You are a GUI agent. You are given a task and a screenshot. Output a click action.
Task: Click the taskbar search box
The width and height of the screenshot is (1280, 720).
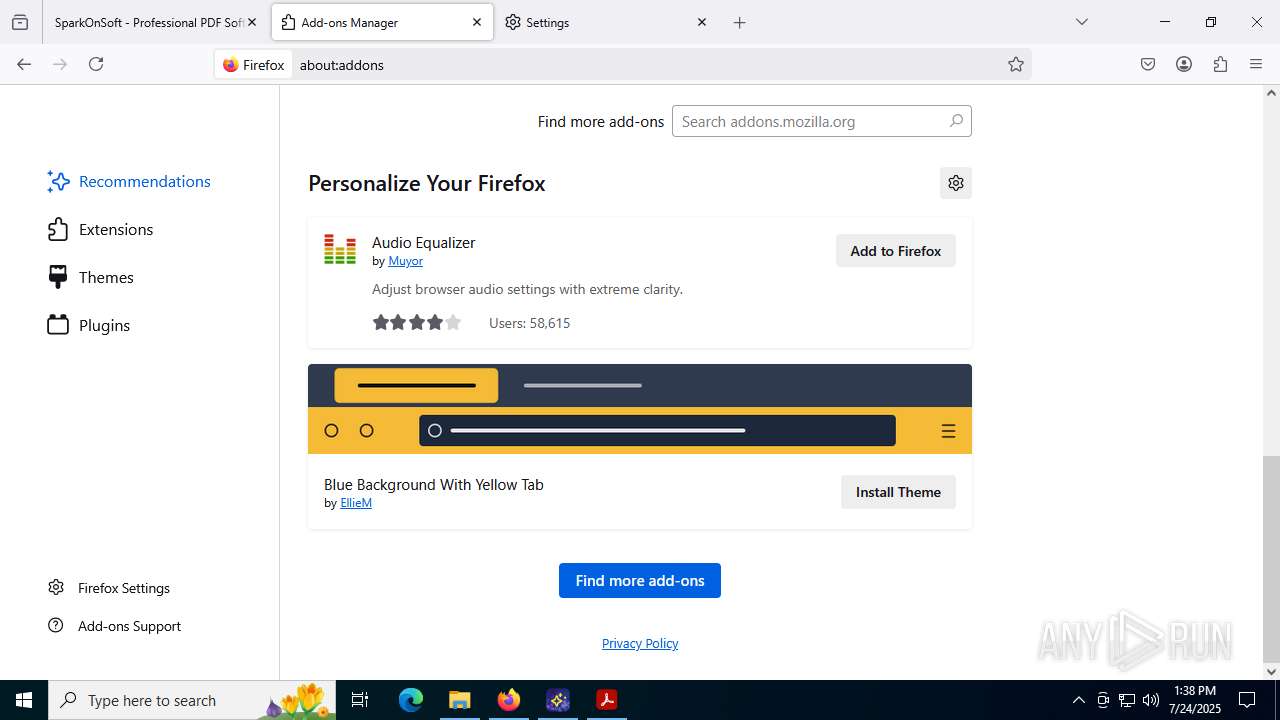click(192, 700)
